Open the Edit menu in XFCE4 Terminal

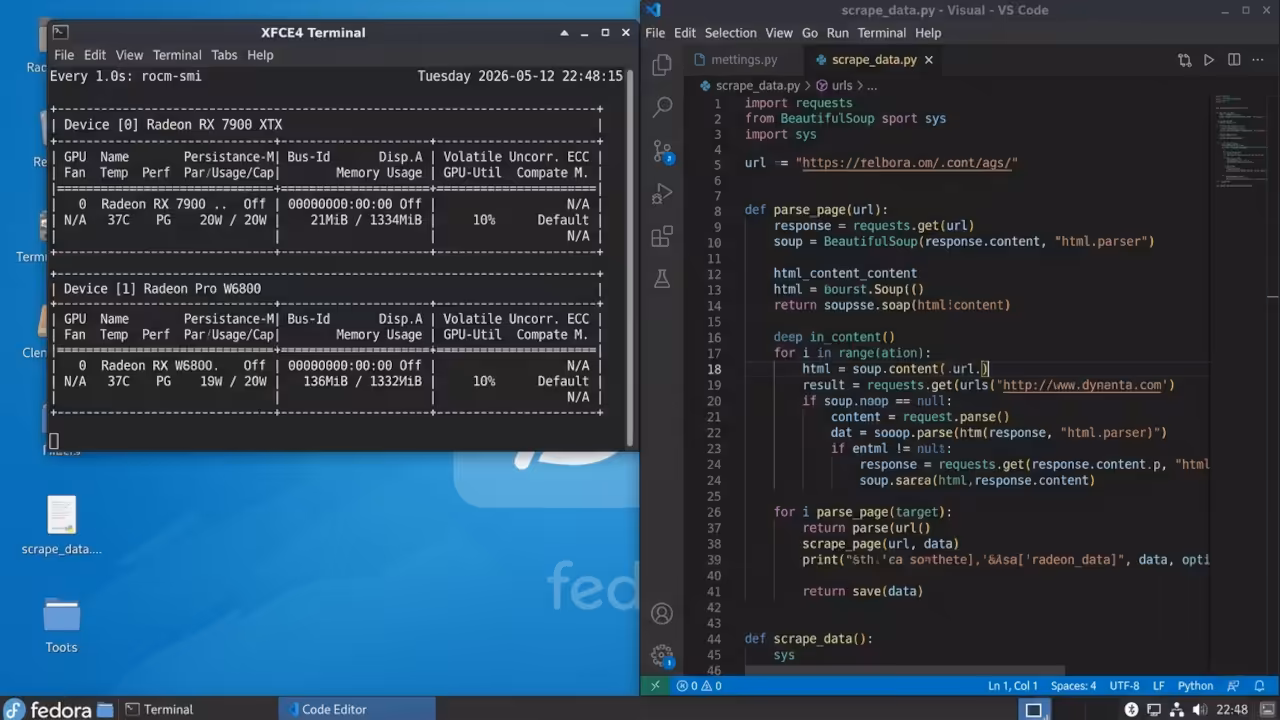(95, 55)
